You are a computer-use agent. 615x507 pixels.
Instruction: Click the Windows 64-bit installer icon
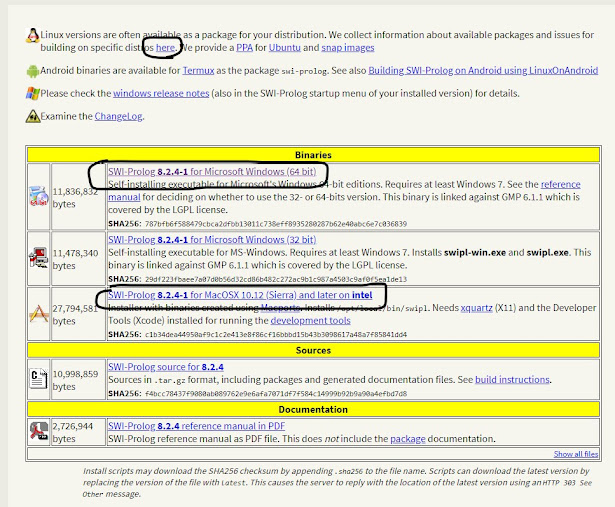[x=38, y=195]
